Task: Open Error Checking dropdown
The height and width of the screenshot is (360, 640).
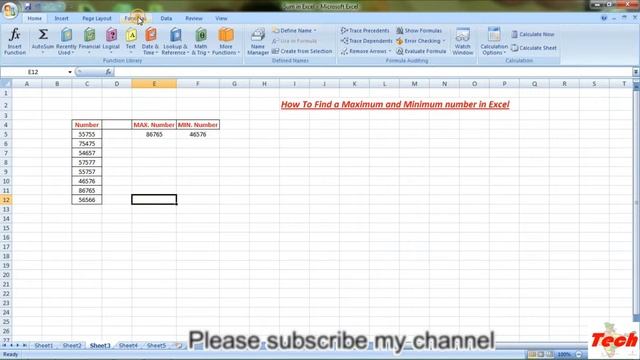Action: (421, 41)
